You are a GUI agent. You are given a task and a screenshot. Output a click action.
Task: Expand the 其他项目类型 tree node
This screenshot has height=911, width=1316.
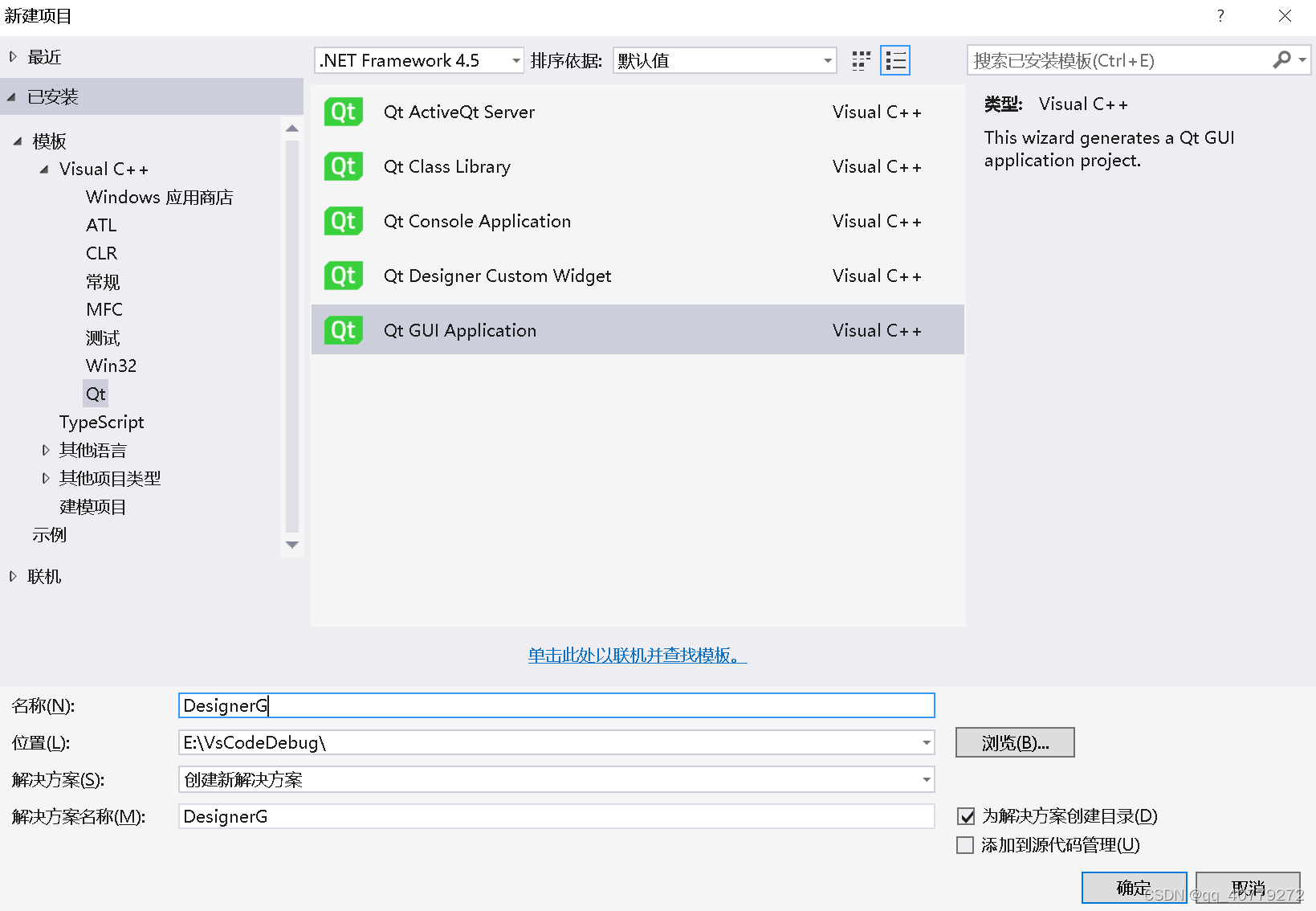pyautogui.click(x=46, y=478)
